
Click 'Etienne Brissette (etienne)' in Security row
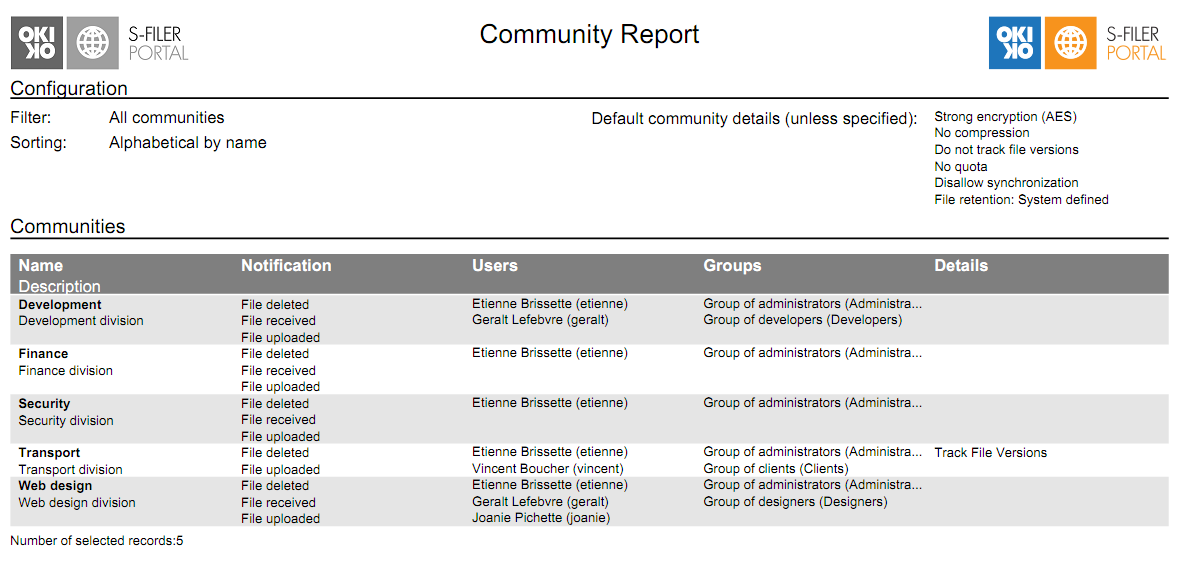coord(550,402)
